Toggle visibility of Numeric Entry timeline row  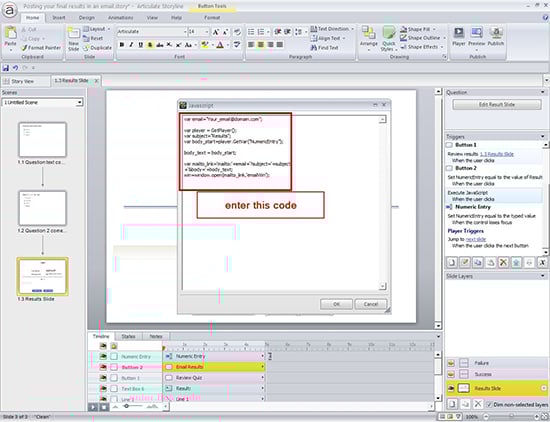[x=103, y=356]
